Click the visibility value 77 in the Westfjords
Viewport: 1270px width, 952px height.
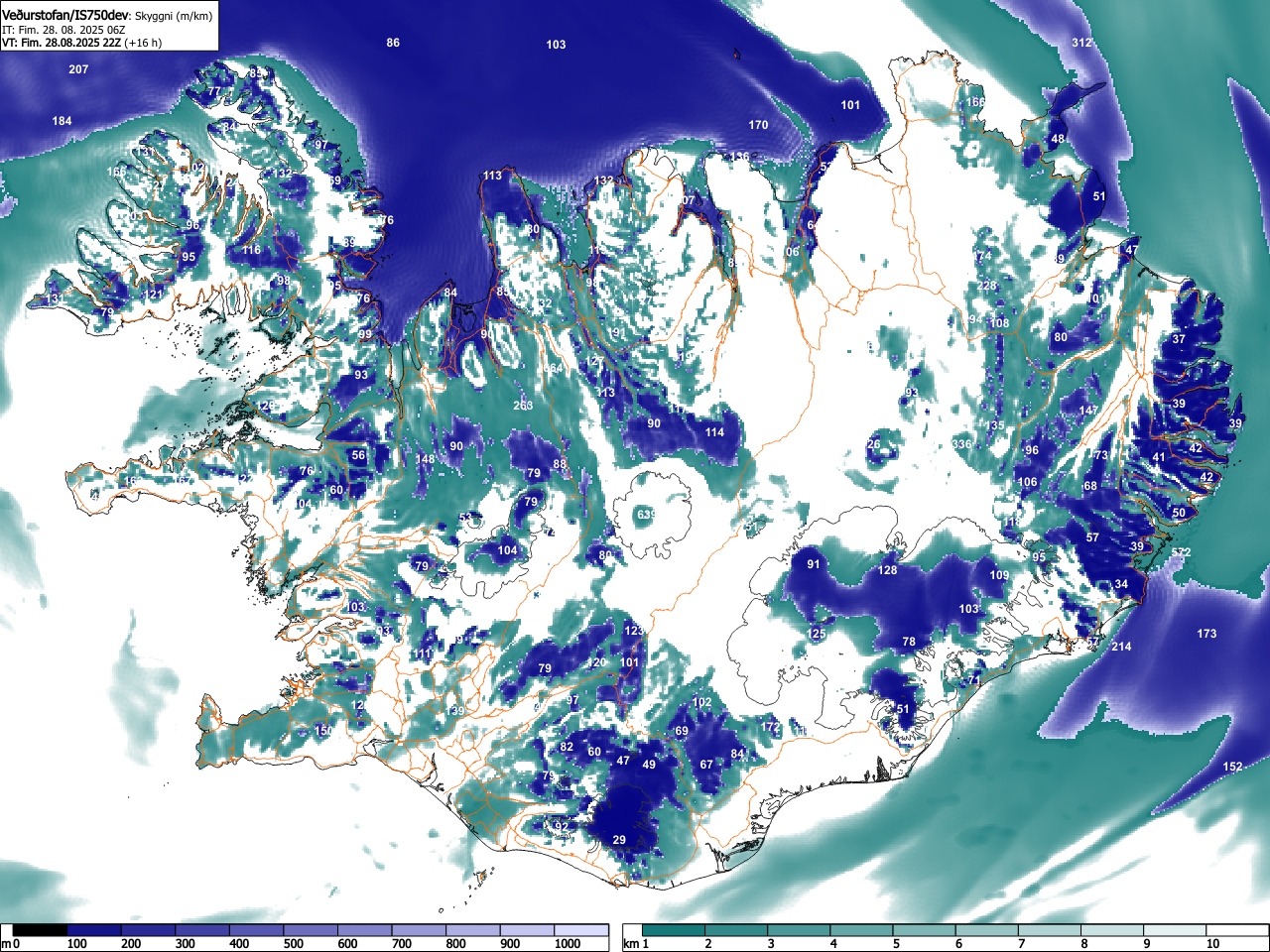click(213, 91)
